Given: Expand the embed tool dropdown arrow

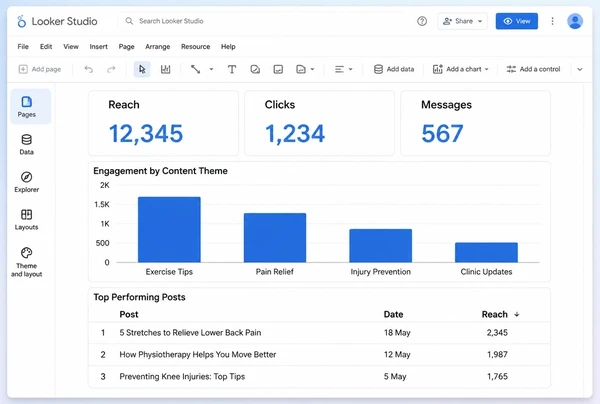Looking at the screenshot, I should (312, 69).
